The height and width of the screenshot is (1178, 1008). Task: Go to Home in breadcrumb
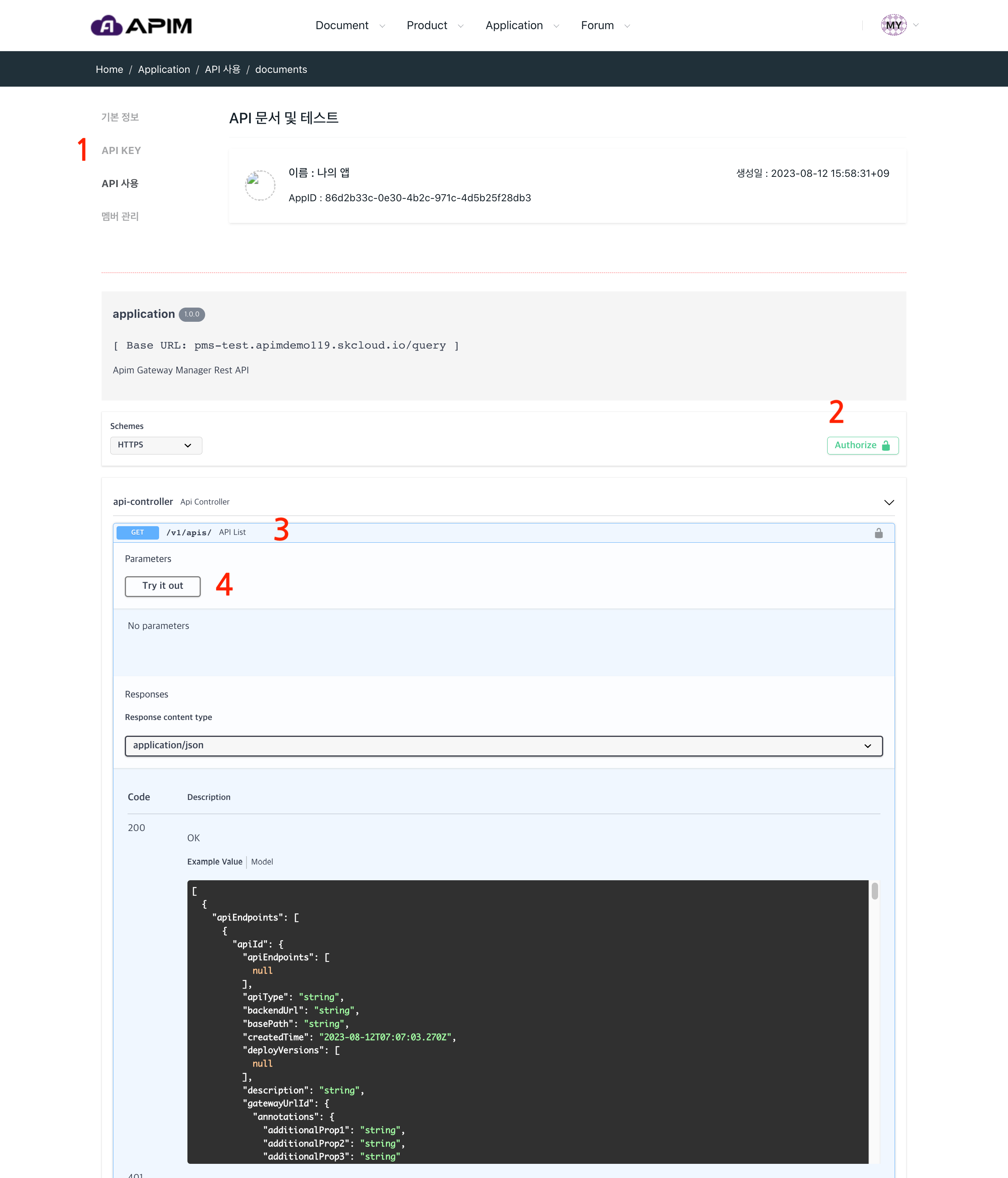(x=109, y=69)
